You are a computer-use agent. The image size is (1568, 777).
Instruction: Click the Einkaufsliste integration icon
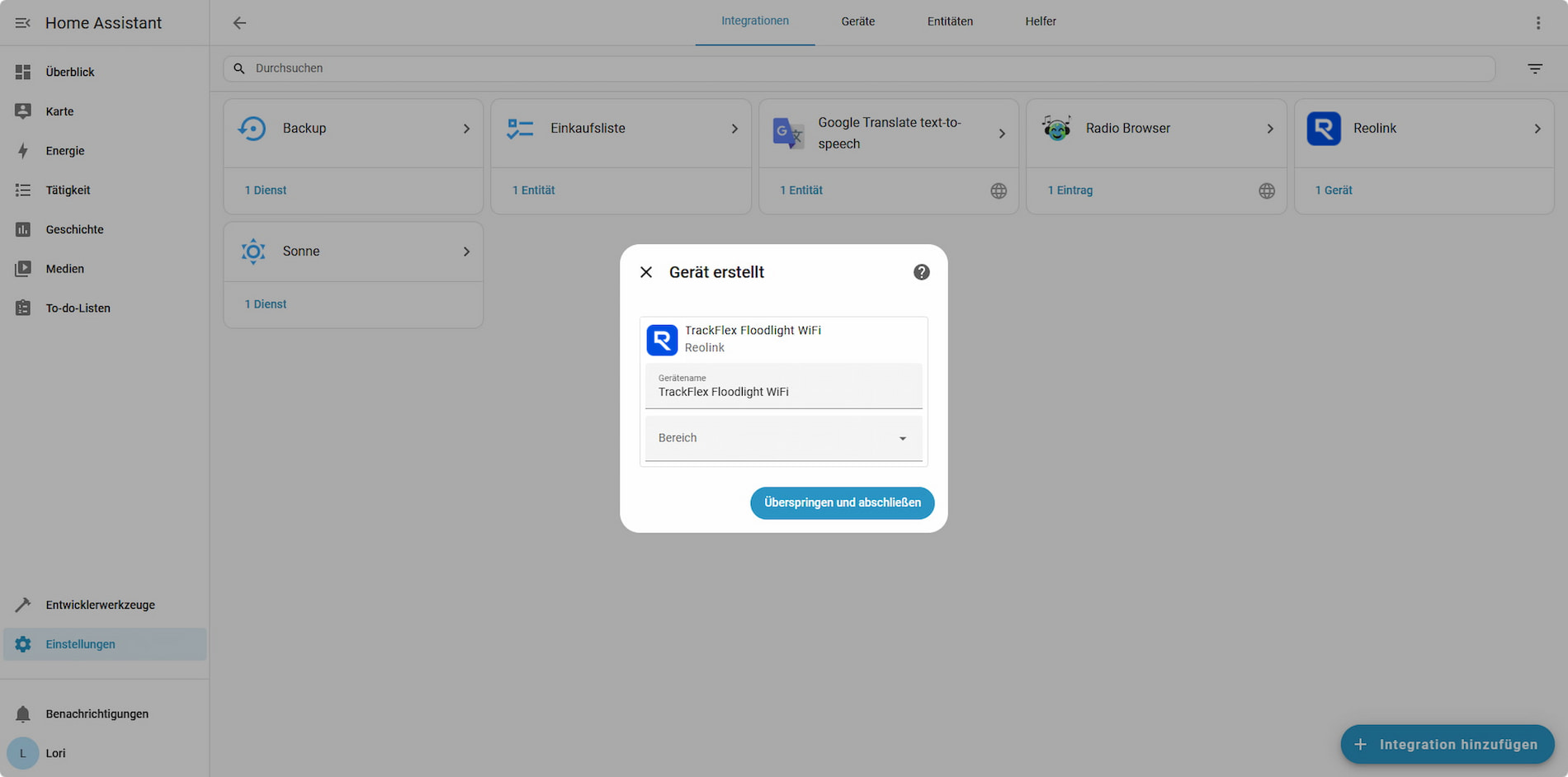tap(520, 129)
